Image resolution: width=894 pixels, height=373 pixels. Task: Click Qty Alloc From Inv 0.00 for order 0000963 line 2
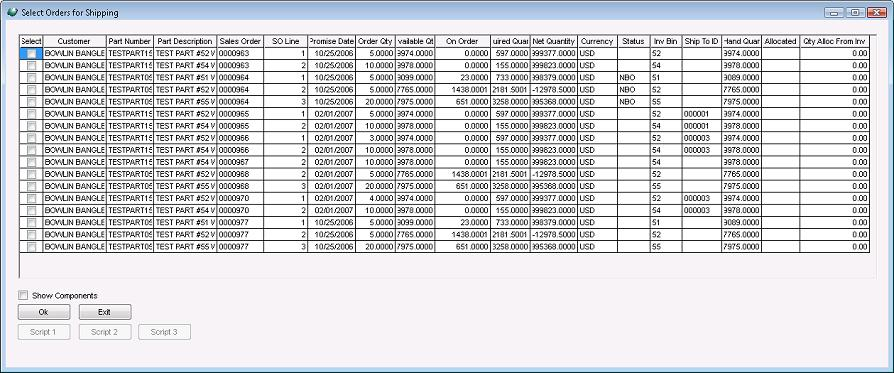click(834, 66)
